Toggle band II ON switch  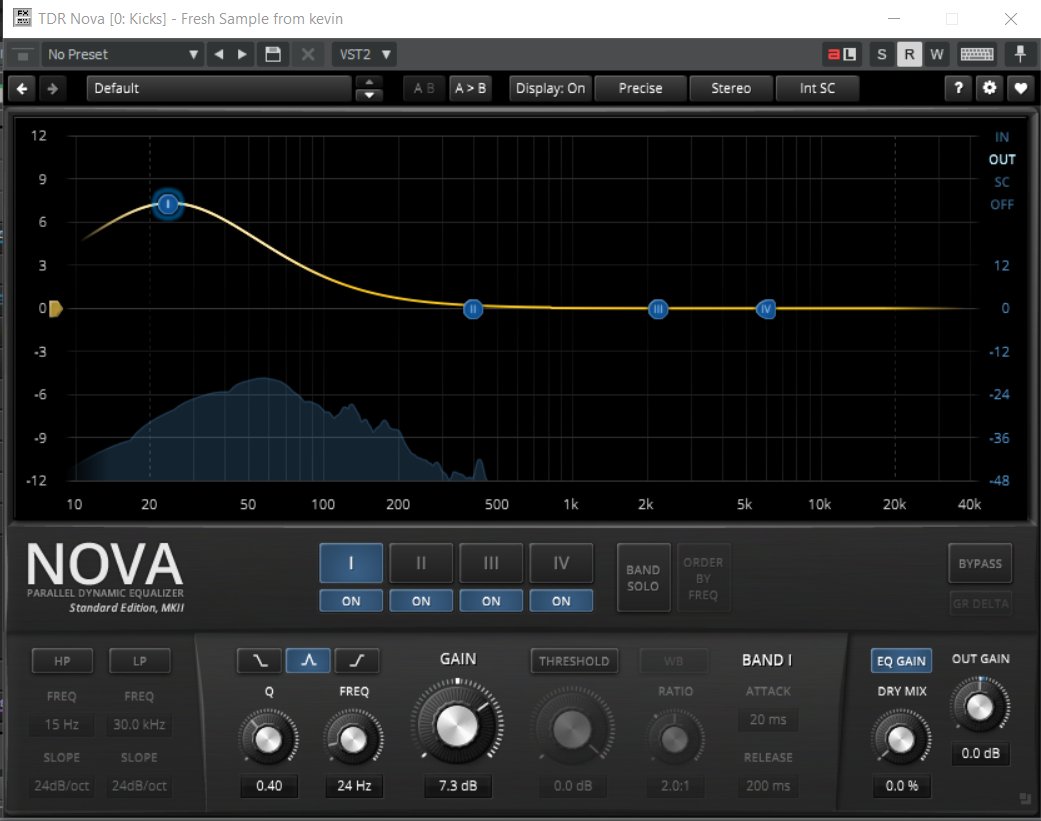pyautogui.click(x=421, y=601)
